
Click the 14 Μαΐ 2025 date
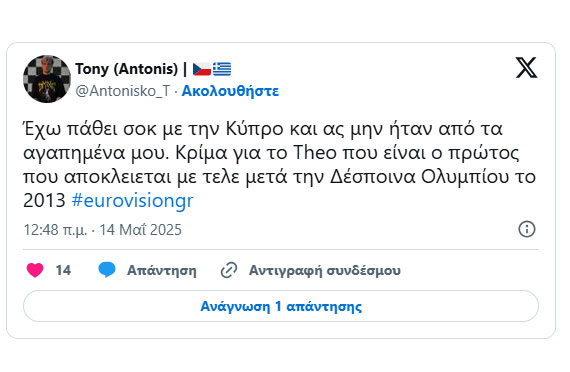pyautogui.click(x=140, y=230)
